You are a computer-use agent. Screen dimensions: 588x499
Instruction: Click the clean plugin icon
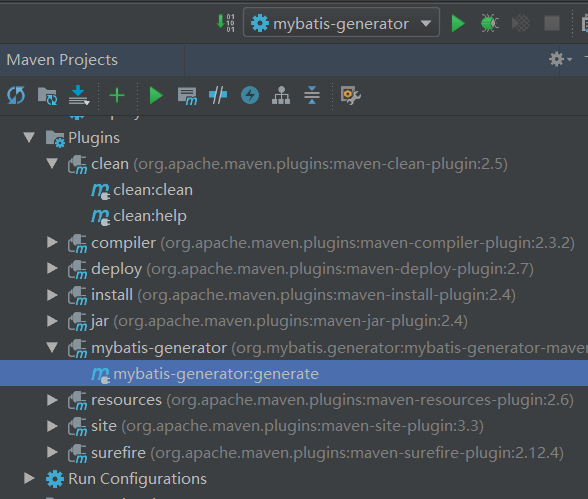click(x=77, y=165)
